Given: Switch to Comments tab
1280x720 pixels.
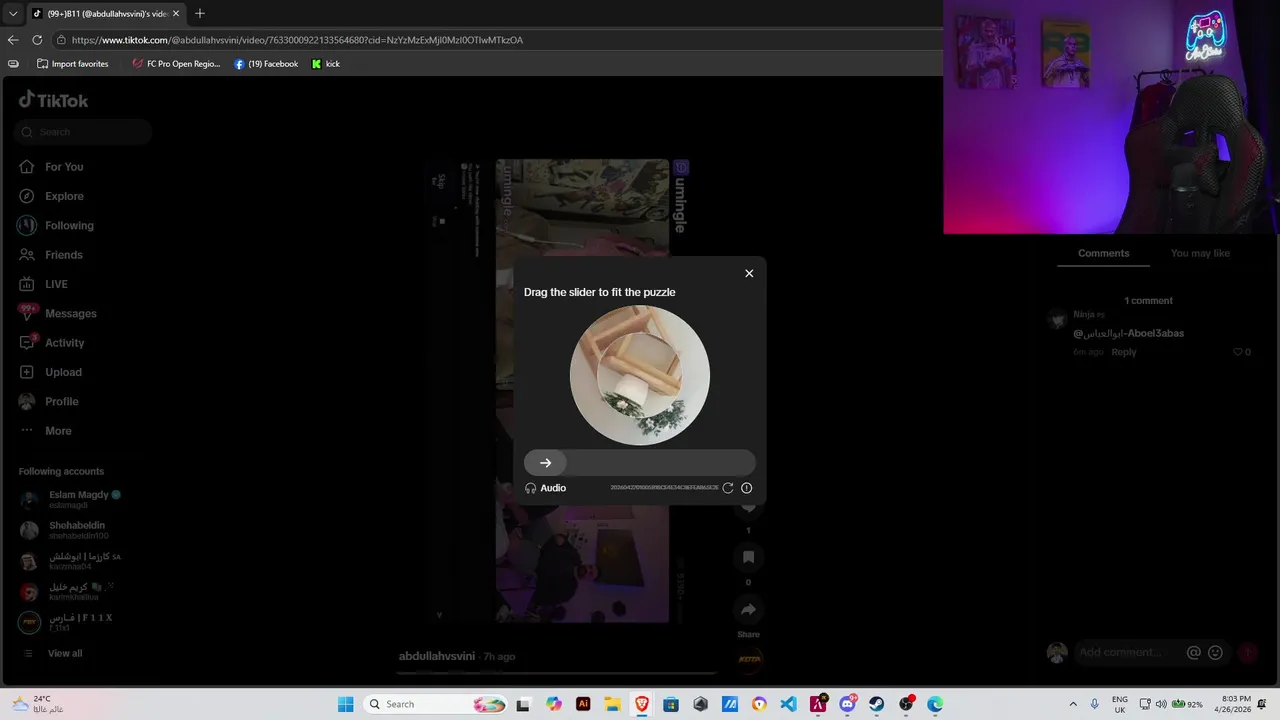Looking at the screenshot, I should tap(1104, 253).
